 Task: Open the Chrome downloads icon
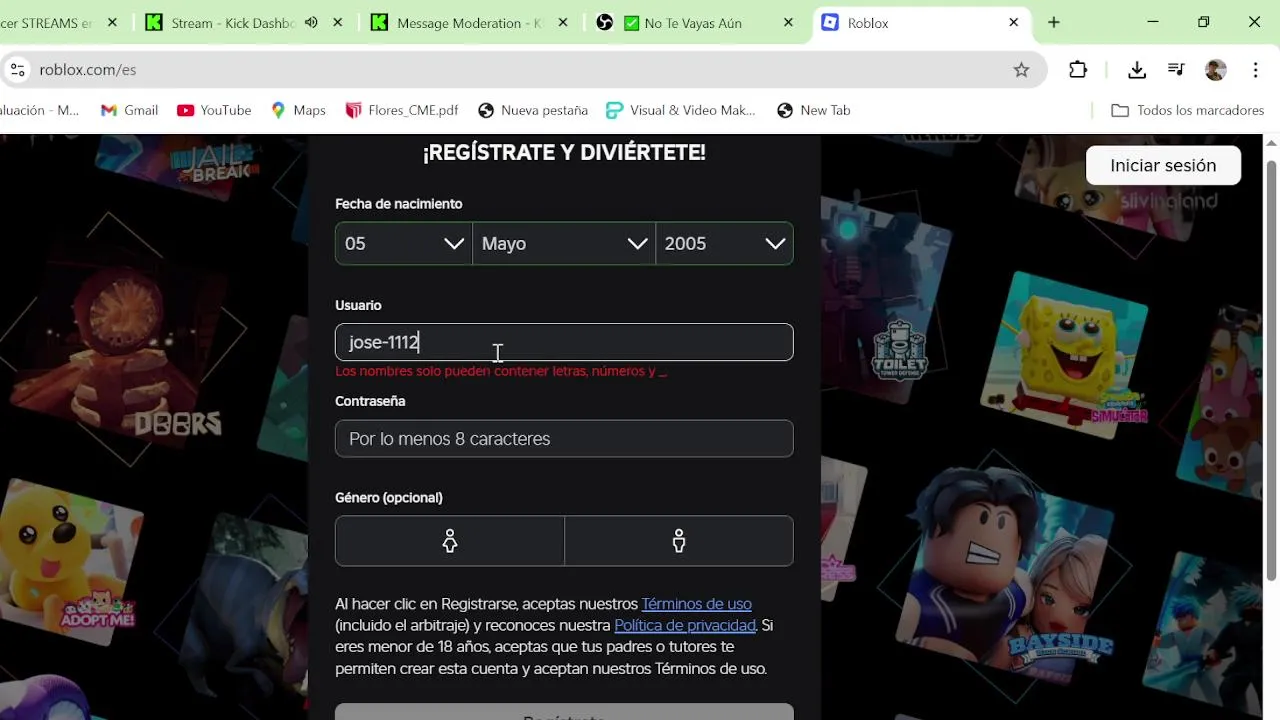1137,70
